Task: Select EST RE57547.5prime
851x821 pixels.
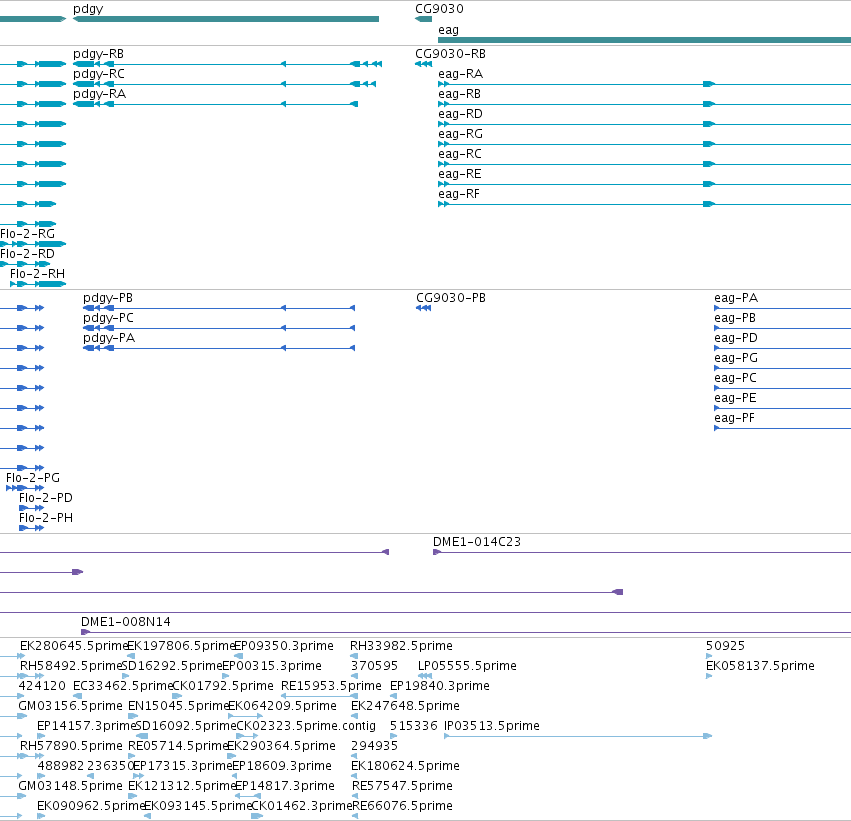Action: [x=402, y=786]
